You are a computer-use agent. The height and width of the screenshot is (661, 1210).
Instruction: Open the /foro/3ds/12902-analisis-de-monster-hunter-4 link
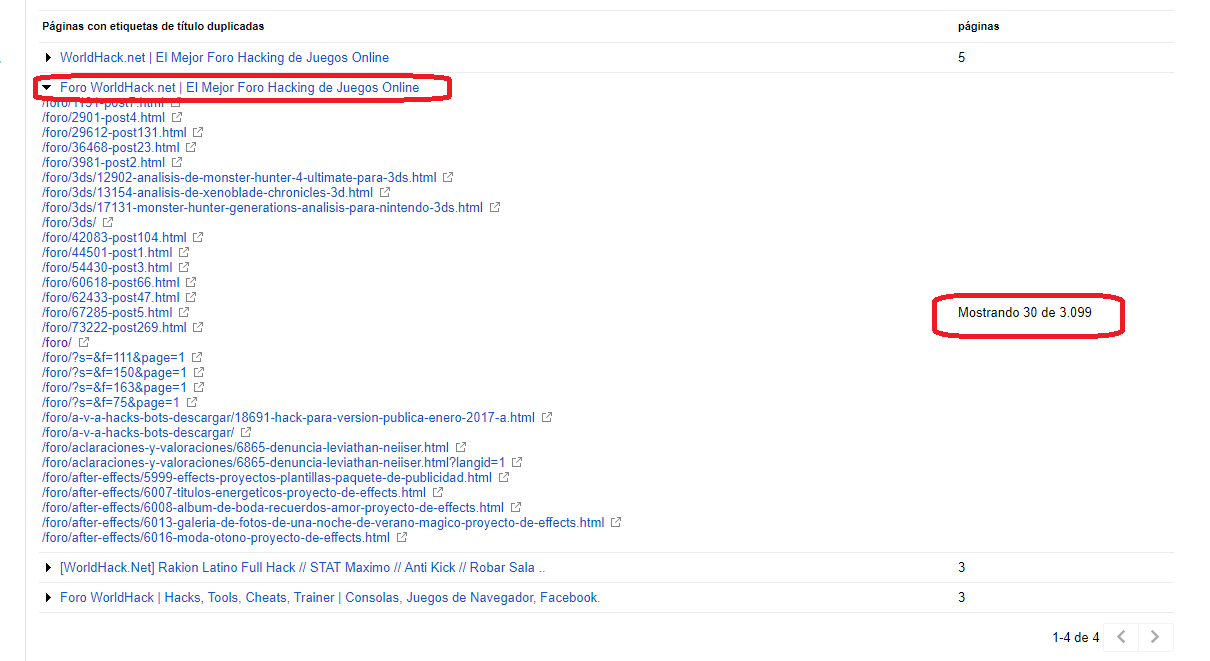click(x=239, y=177)
